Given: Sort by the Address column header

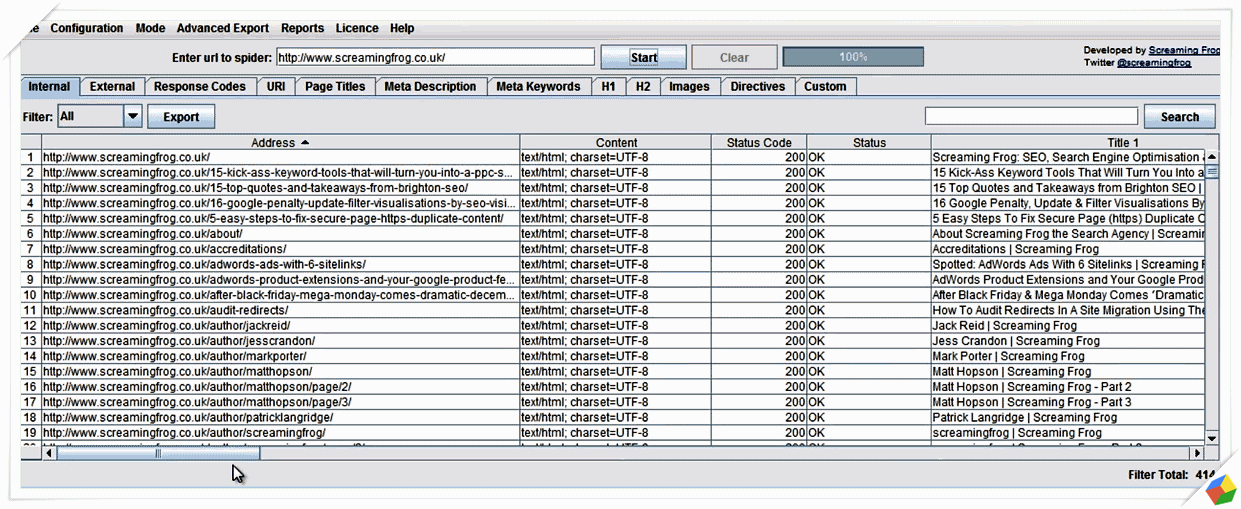Looking at the screenshot, I should (x=280, y=142).
